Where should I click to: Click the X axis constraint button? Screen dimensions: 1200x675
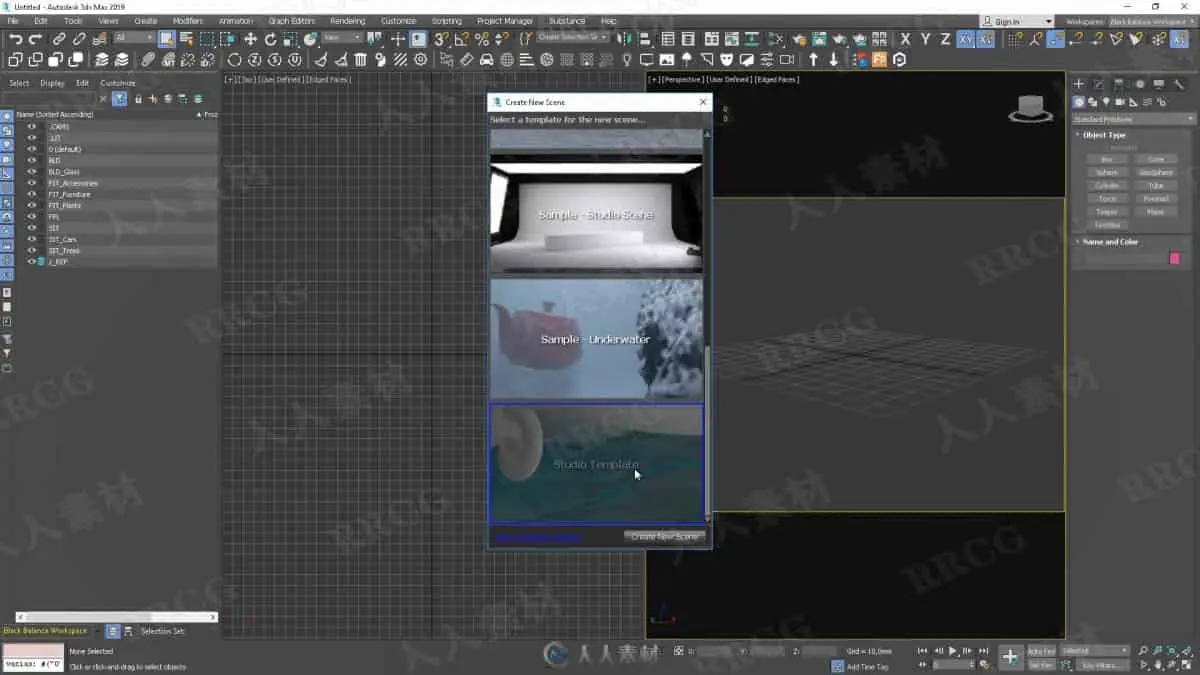pyautogui.click(x=906, y=39)
